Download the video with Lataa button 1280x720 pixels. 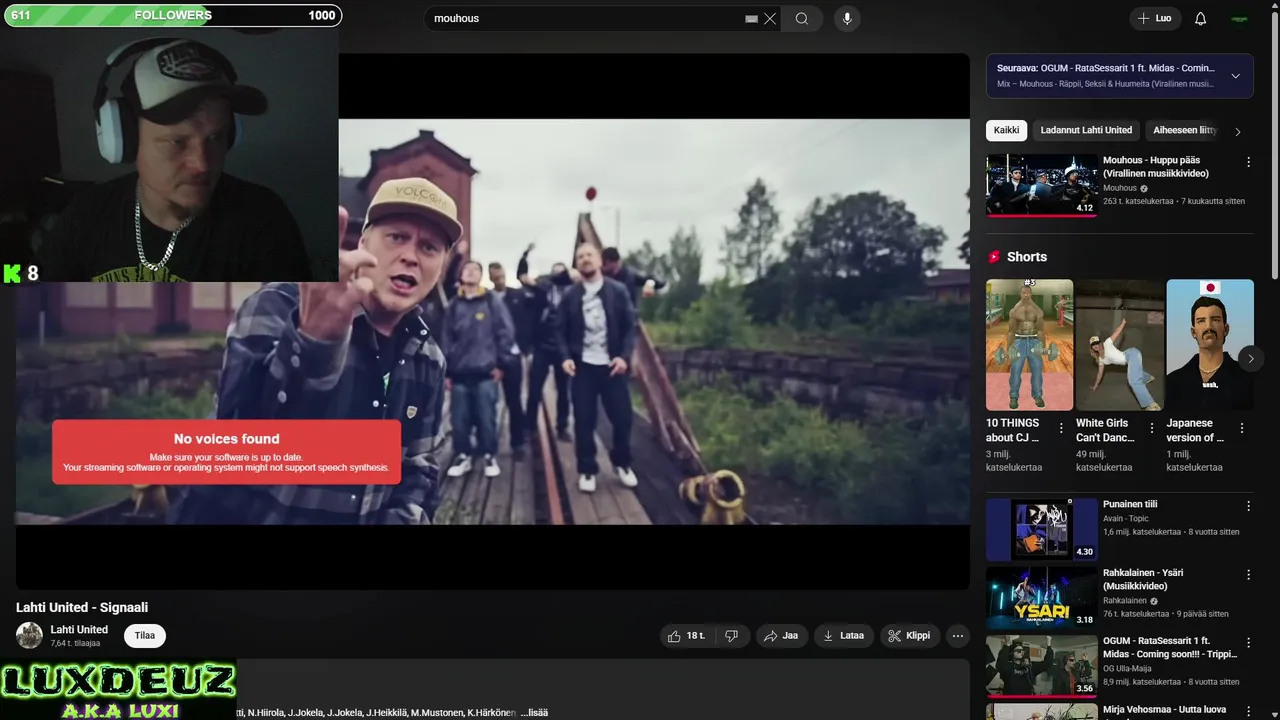[843, 636]
